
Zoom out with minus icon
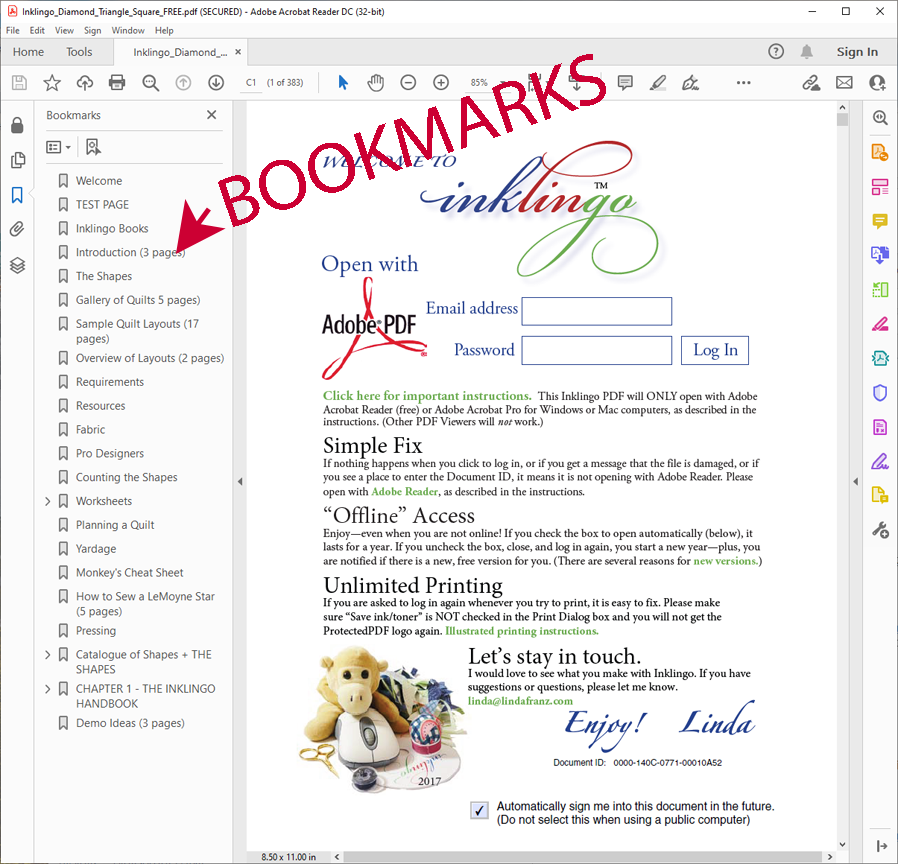tap(408, 83)
